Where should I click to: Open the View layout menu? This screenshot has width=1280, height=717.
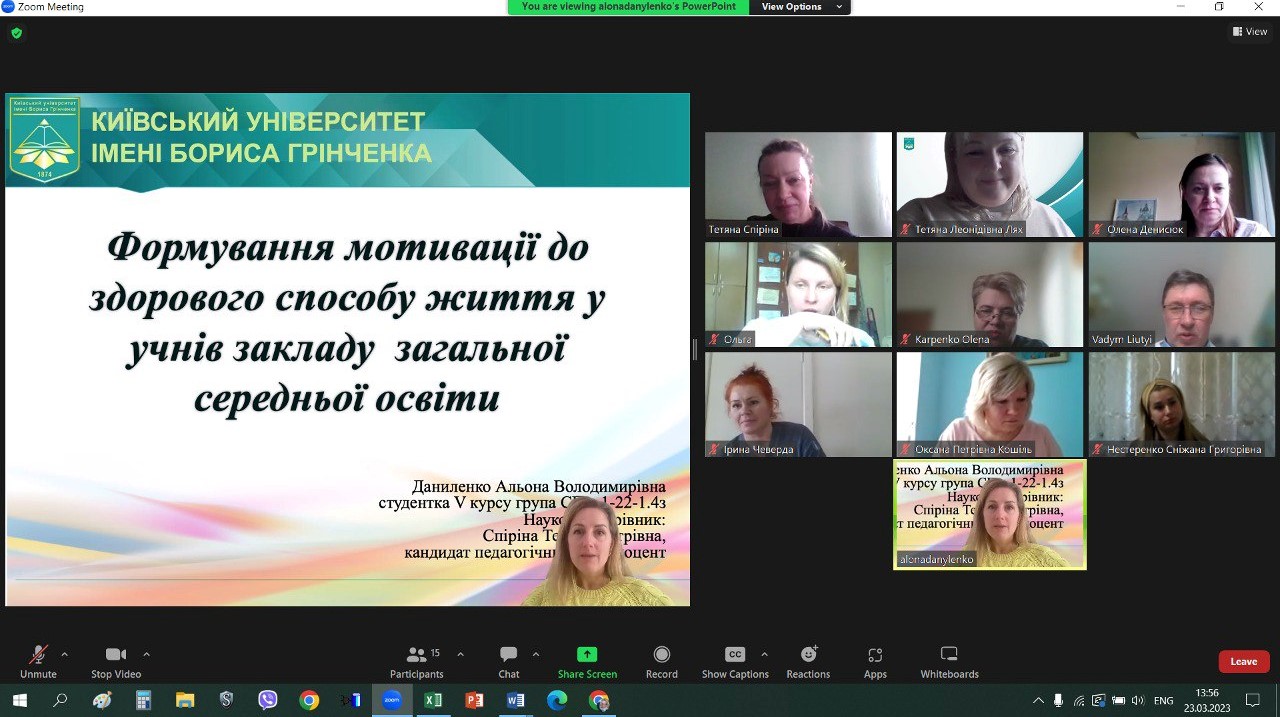point(1250,32)
